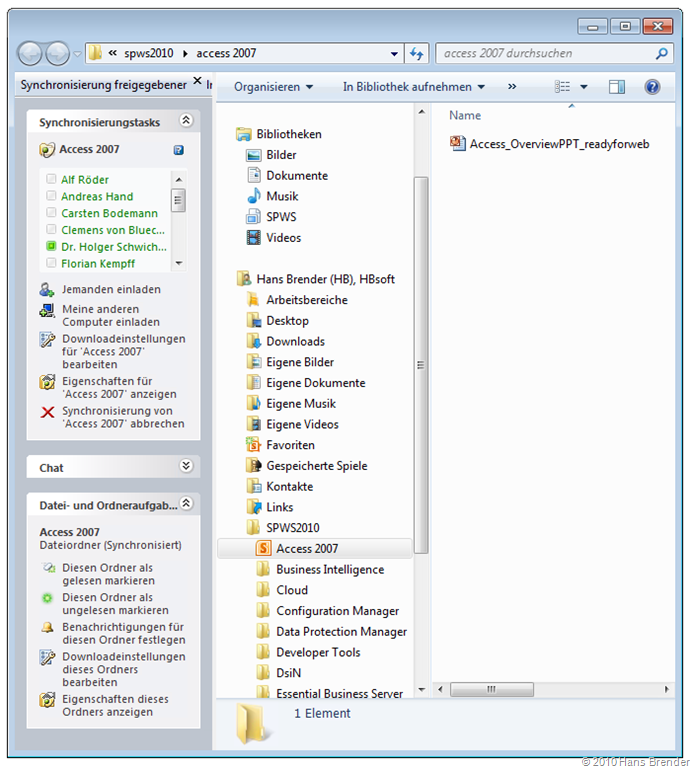The width and height of the screenshot is (692, 768).
Task: Close the Synchronisierung freigegebener pane
Action: coord(197,81)
